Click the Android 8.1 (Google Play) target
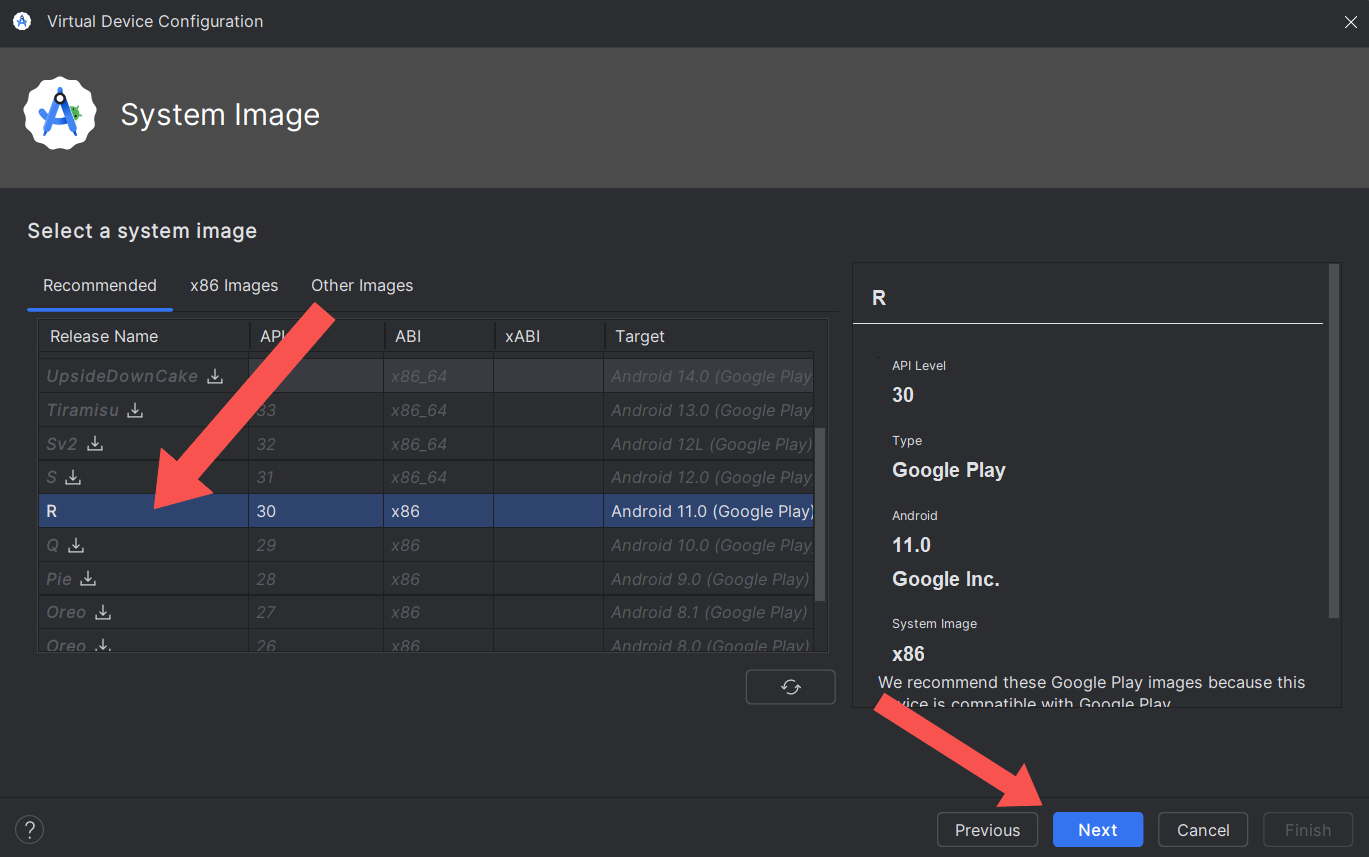1369x857 pixels. click(x=710, y=612)
